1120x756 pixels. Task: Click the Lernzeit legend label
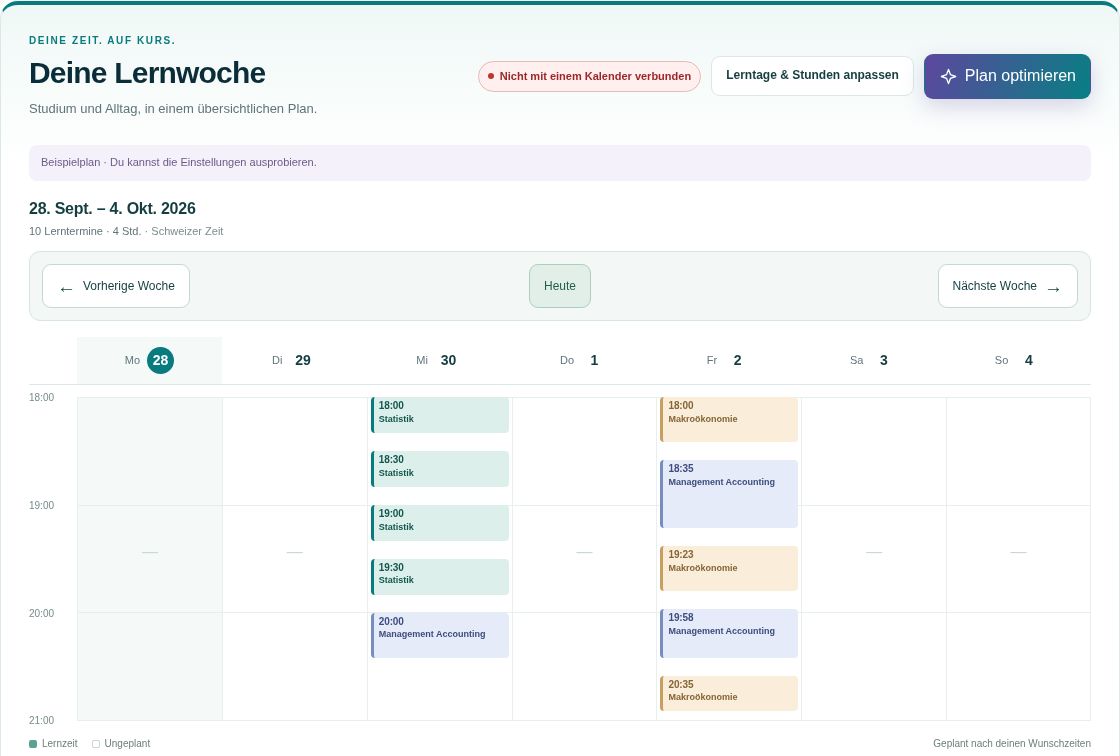tap(59, 744)
